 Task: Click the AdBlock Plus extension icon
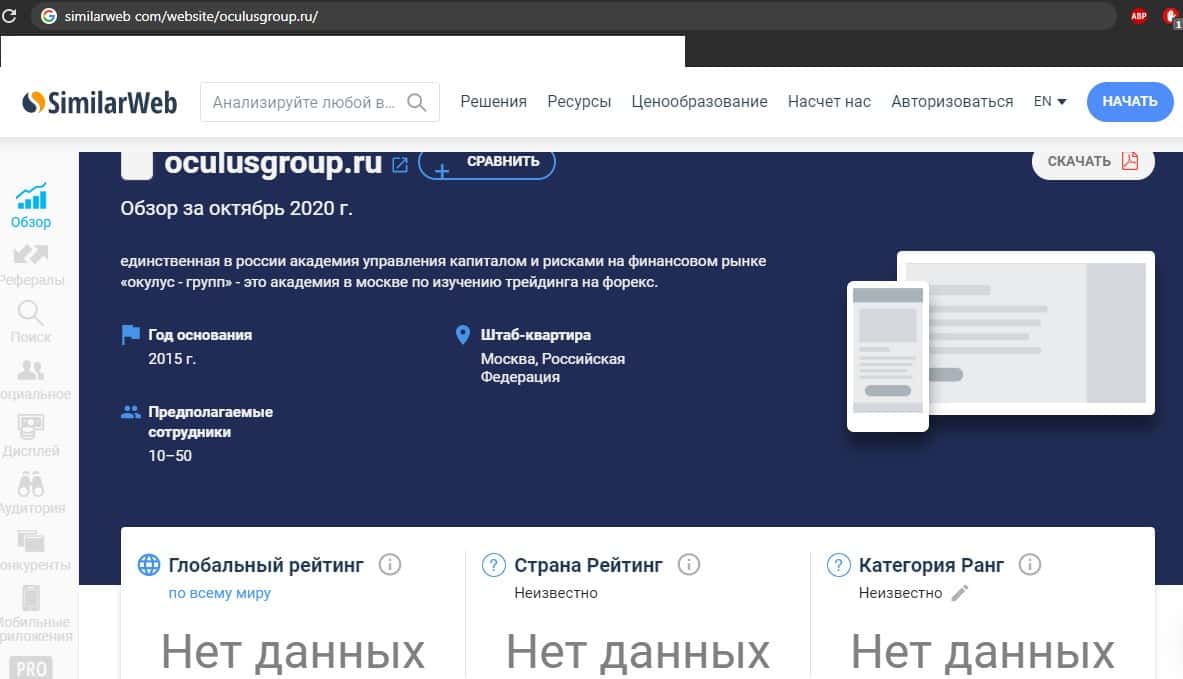(x=1138, y=16)
